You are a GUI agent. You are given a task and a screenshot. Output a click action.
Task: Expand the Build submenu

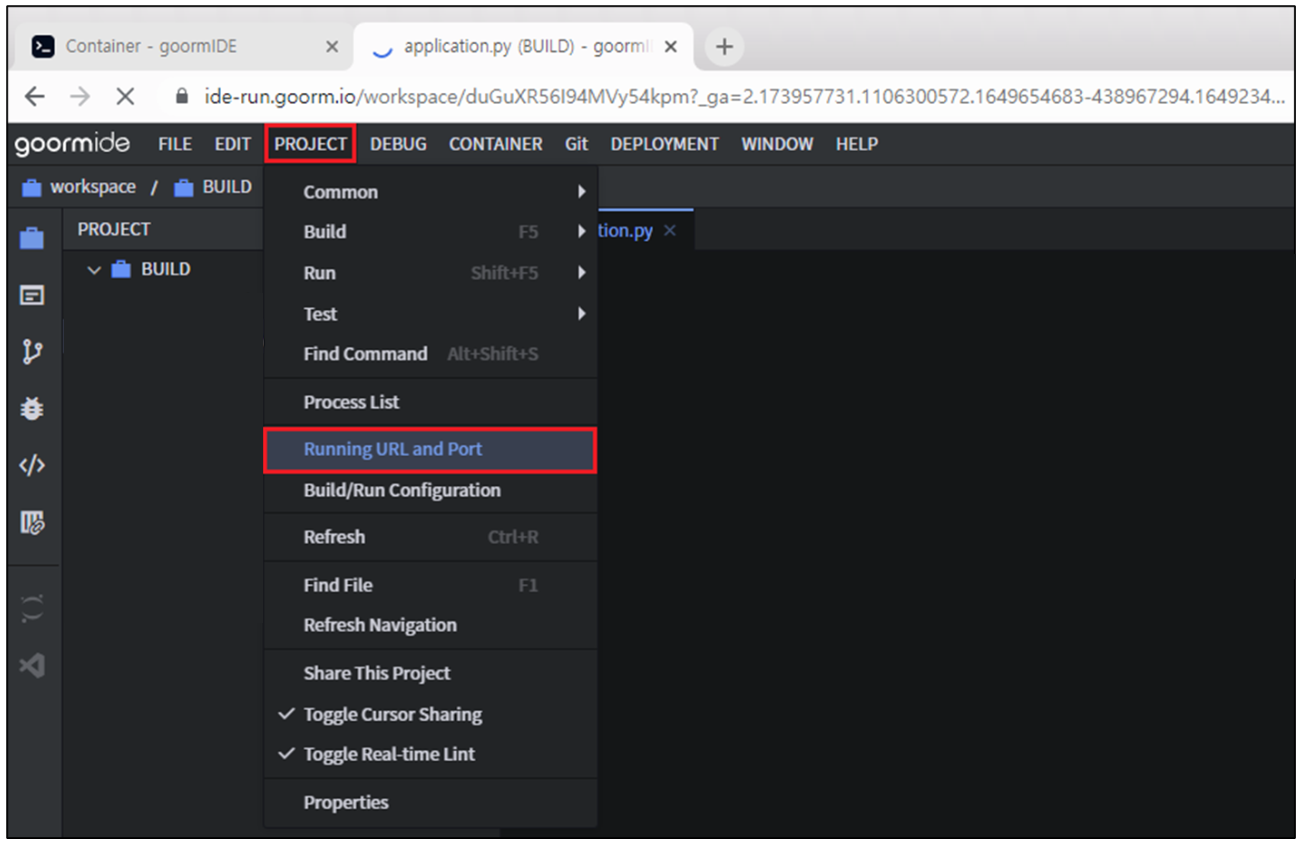pos(430,232)
